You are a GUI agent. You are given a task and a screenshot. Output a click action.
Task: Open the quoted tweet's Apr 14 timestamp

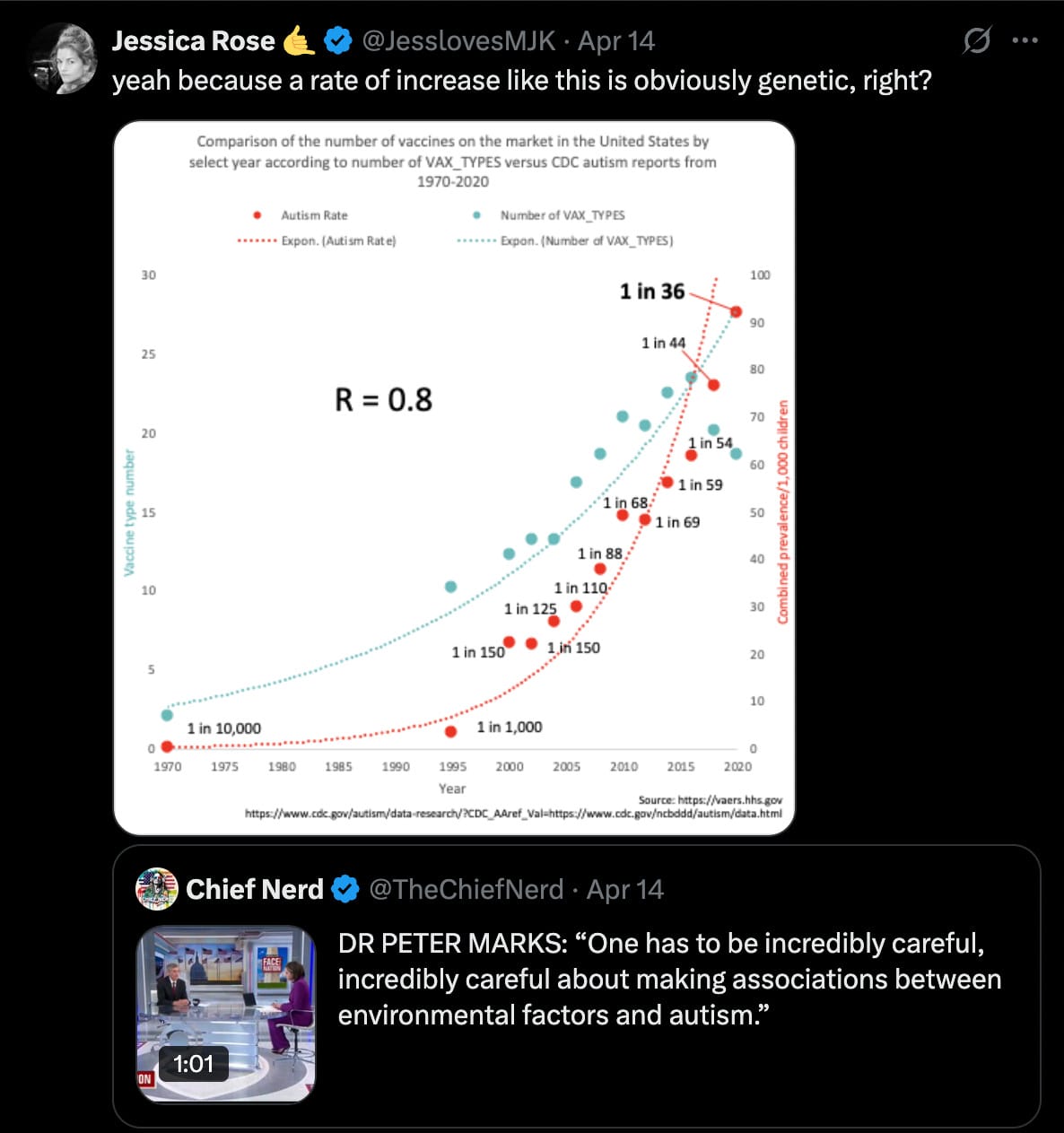[x=625, y=889]
